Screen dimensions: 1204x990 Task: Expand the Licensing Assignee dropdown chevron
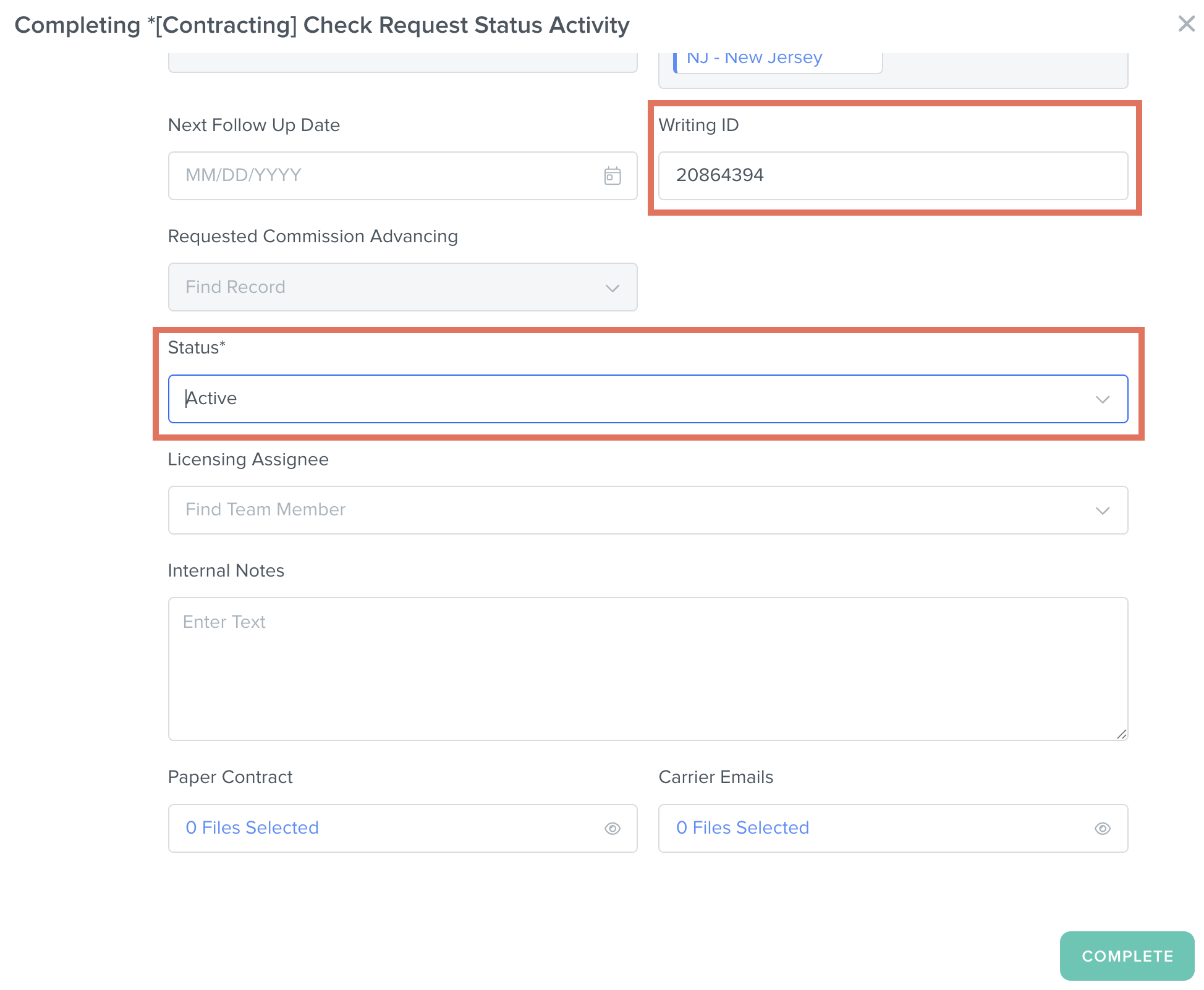coord(1102,510)
